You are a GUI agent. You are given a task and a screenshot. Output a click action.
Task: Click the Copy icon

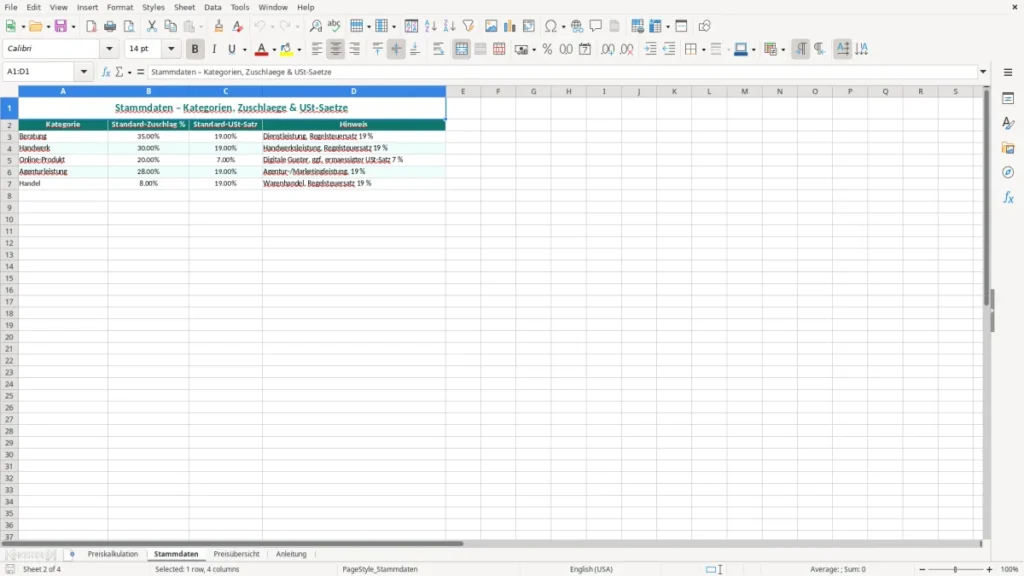point(170,26)
